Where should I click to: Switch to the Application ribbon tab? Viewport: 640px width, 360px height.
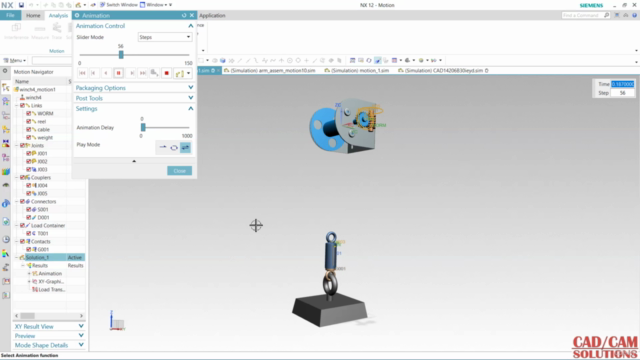pos(212,15)
